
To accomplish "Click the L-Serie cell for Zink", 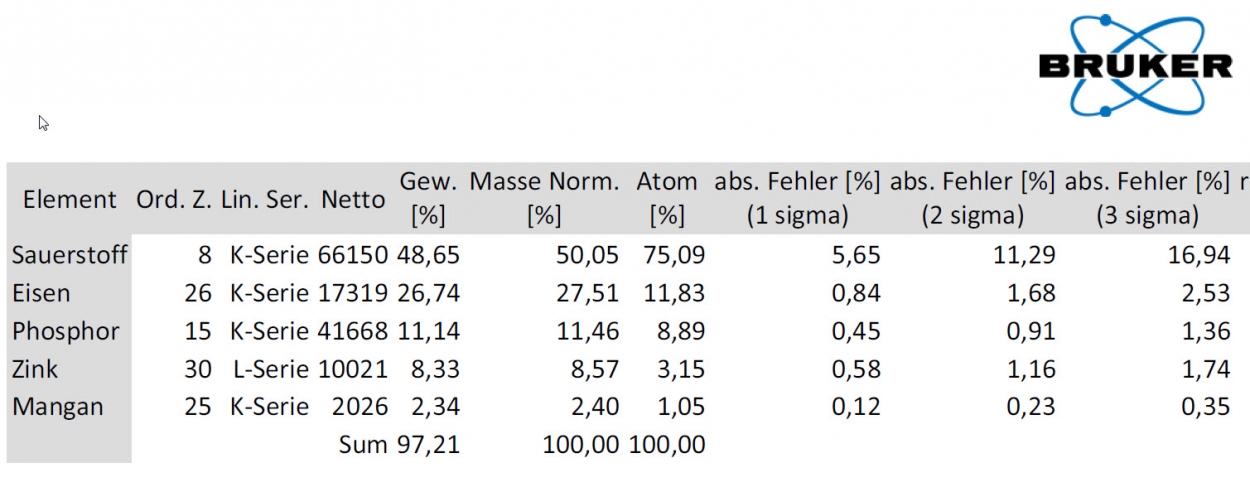I will 269,369.
